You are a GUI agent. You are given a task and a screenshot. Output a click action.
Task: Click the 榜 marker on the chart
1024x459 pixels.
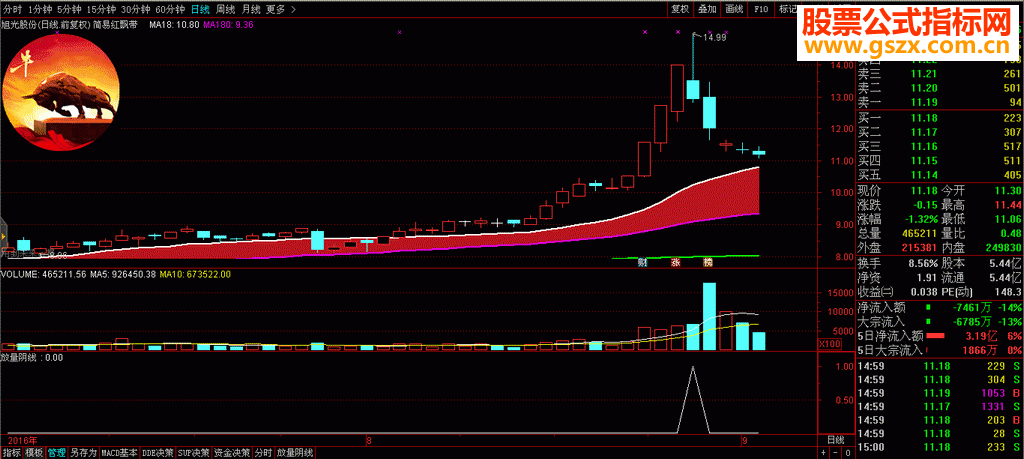(707, 263)
